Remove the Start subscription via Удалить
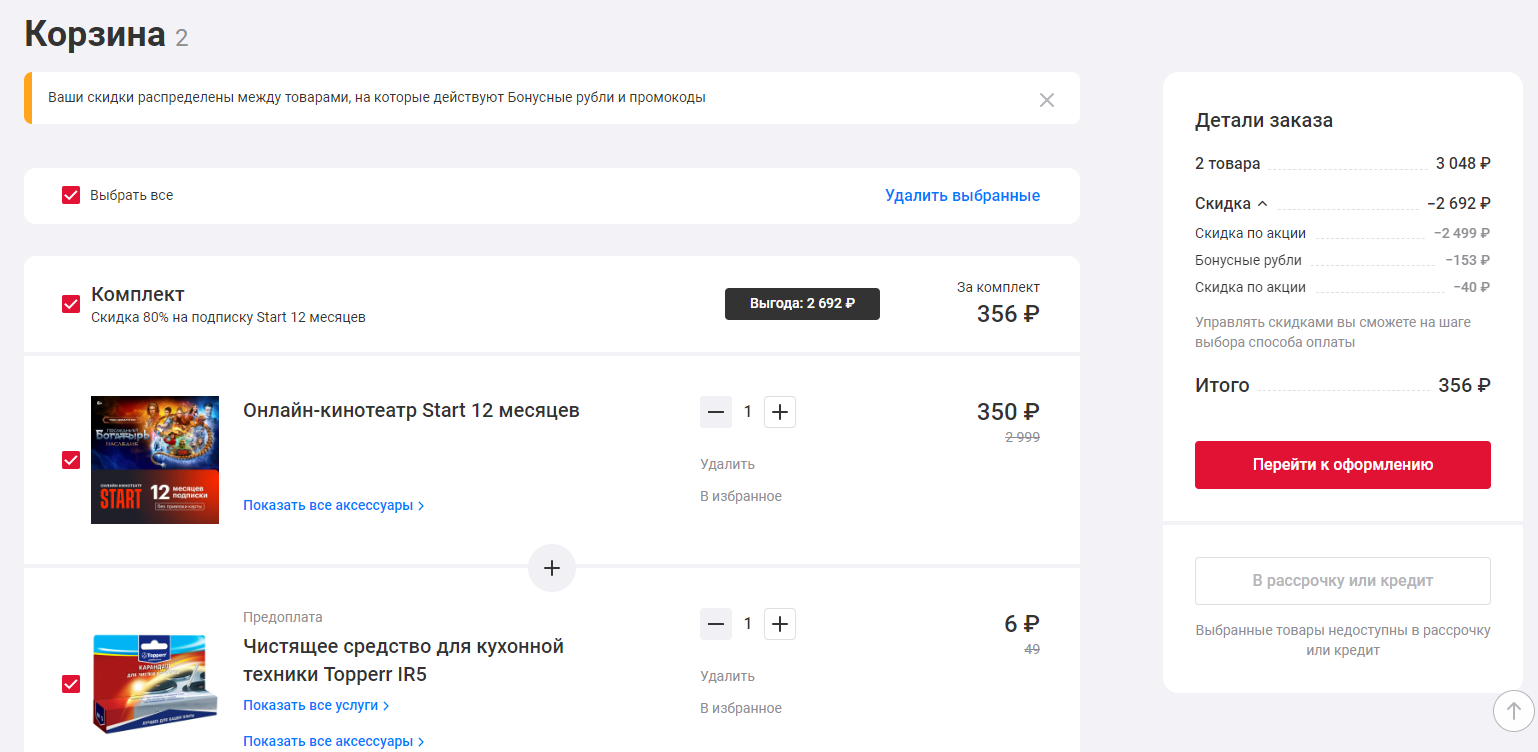This screenshot has height=752, width=1538. (x=727, y=464)
